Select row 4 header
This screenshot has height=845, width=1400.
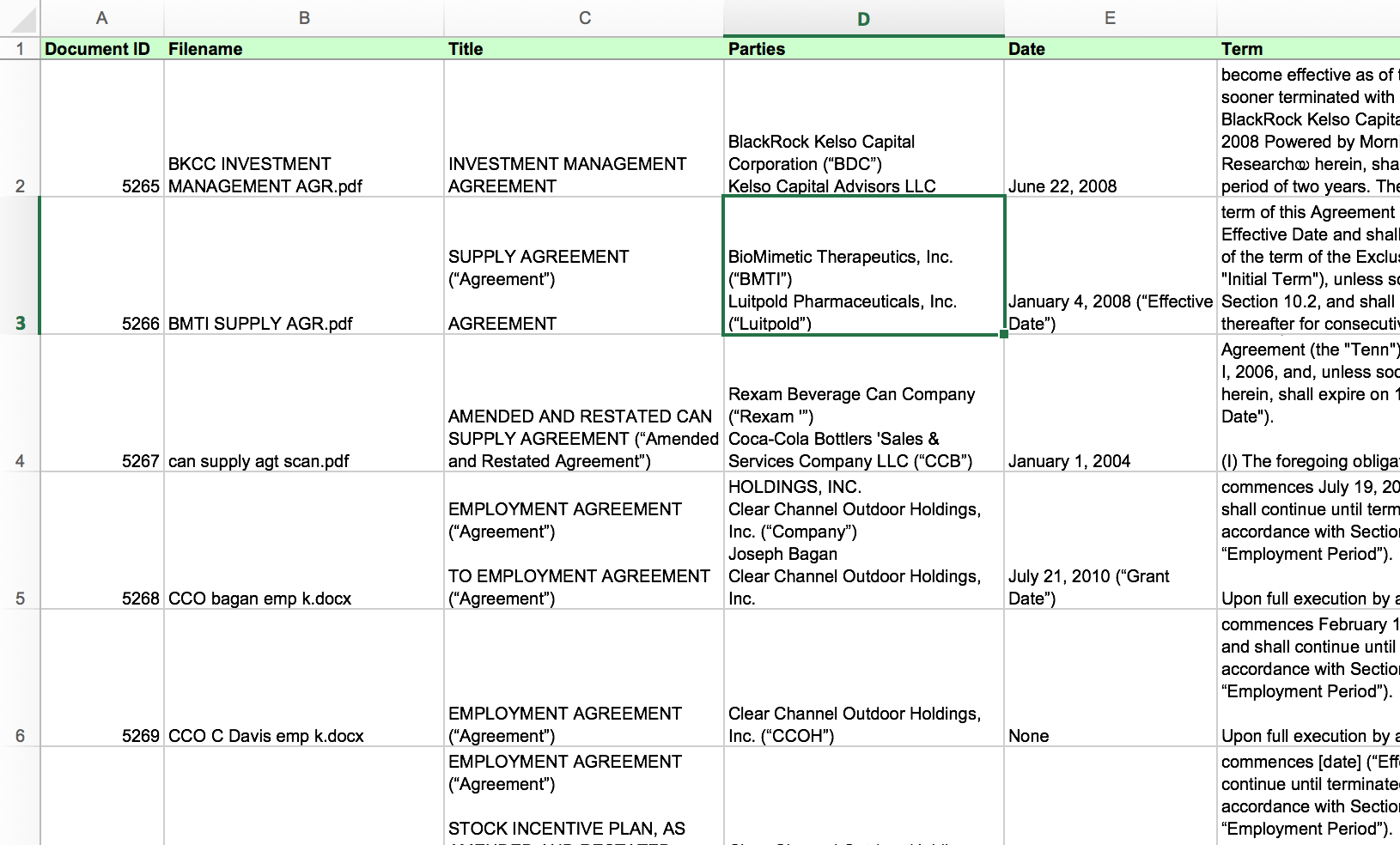(20, 404)
